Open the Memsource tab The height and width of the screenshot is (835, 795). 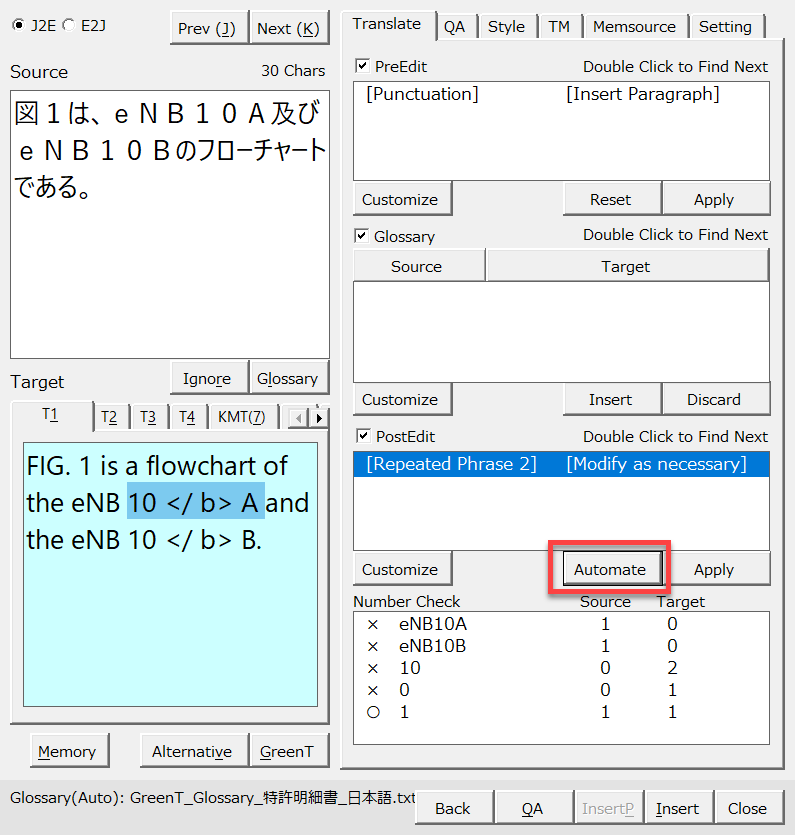pyautogui.click(x=634, y=27)
